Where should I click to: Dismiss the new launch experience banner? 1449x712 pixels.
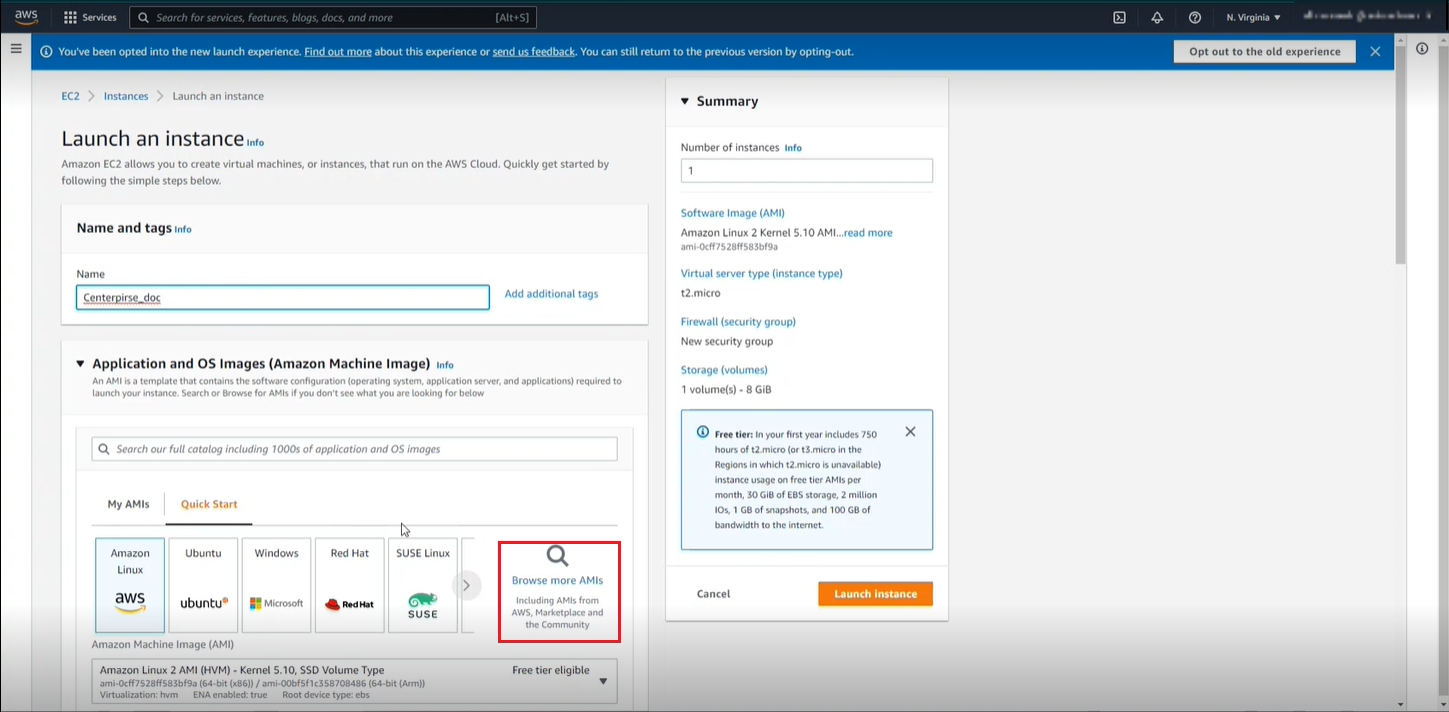point(1375,51)
